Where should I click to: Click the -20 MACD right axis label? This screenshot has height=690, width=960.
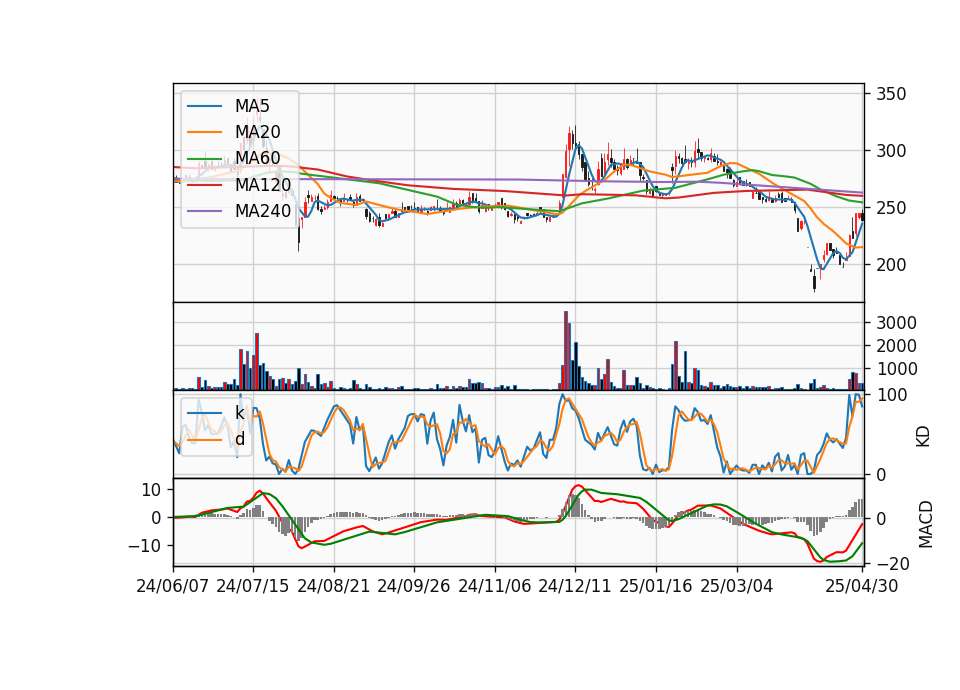pyautogui.click(x=893, y=563)
